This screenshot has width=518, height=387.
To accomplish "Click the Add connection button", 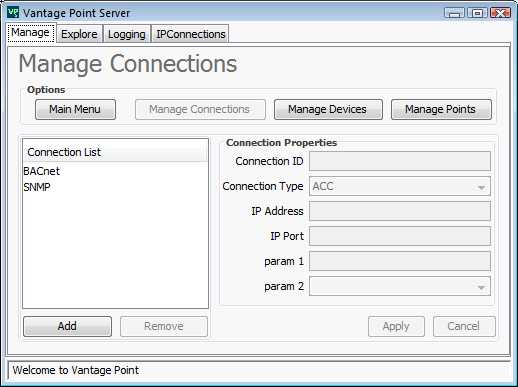I will point(67,326).
